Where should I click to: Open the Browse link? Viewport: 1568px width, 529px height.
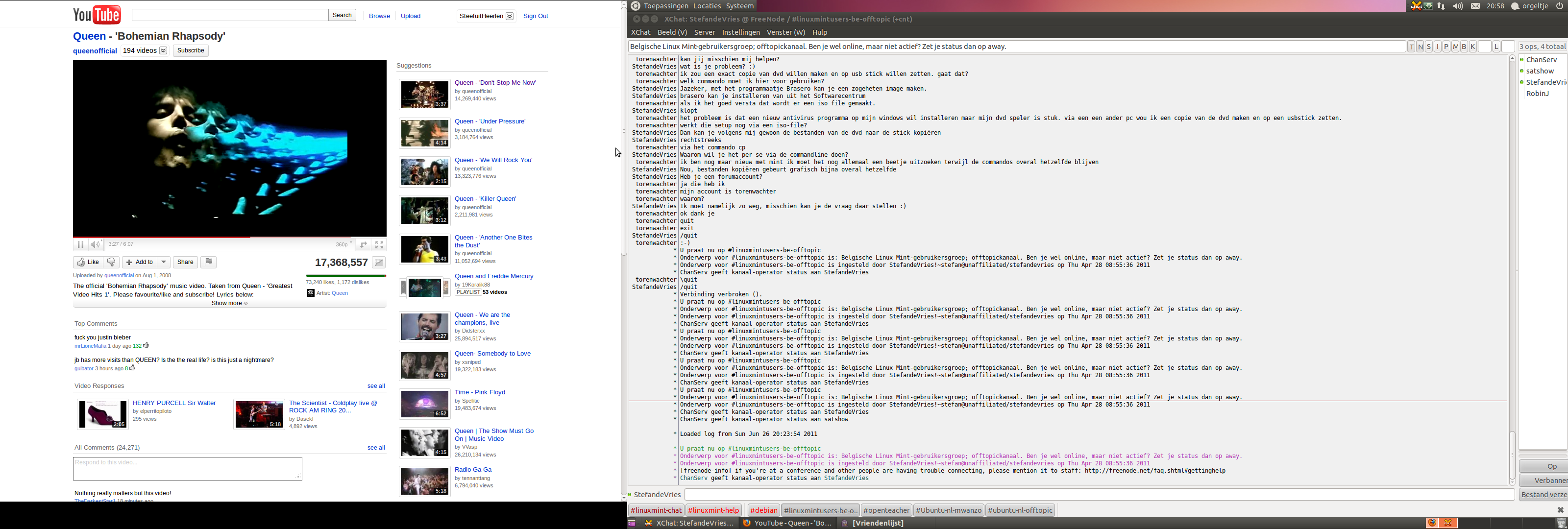click(379, 17)
